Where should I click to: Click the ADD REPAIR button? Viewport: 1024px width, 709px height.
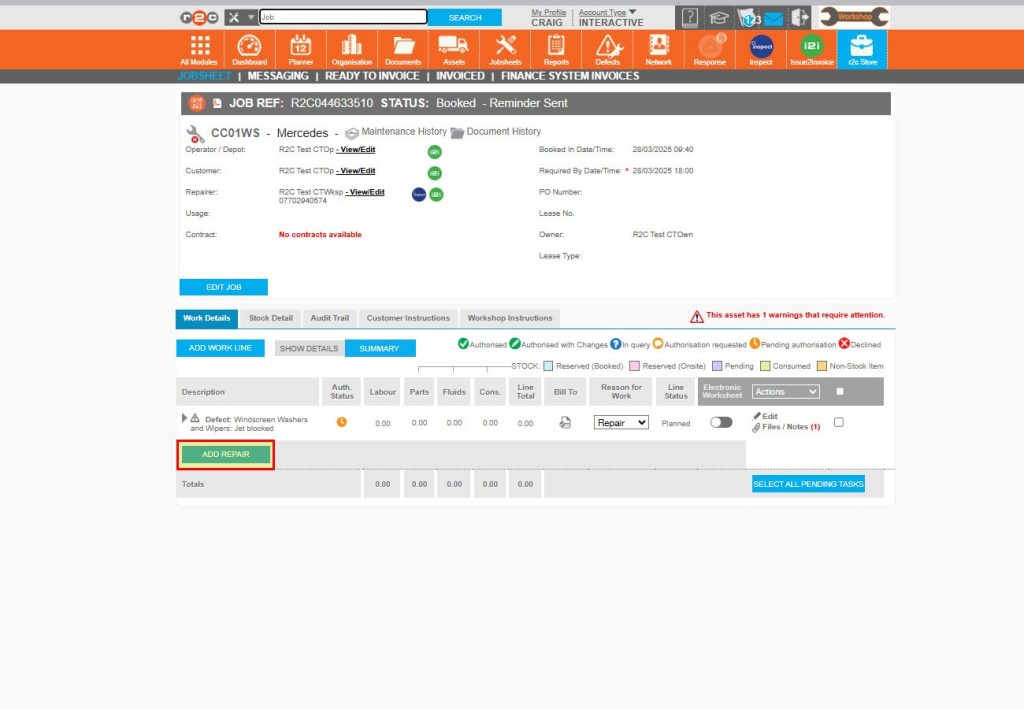click(x=224, y=454)
